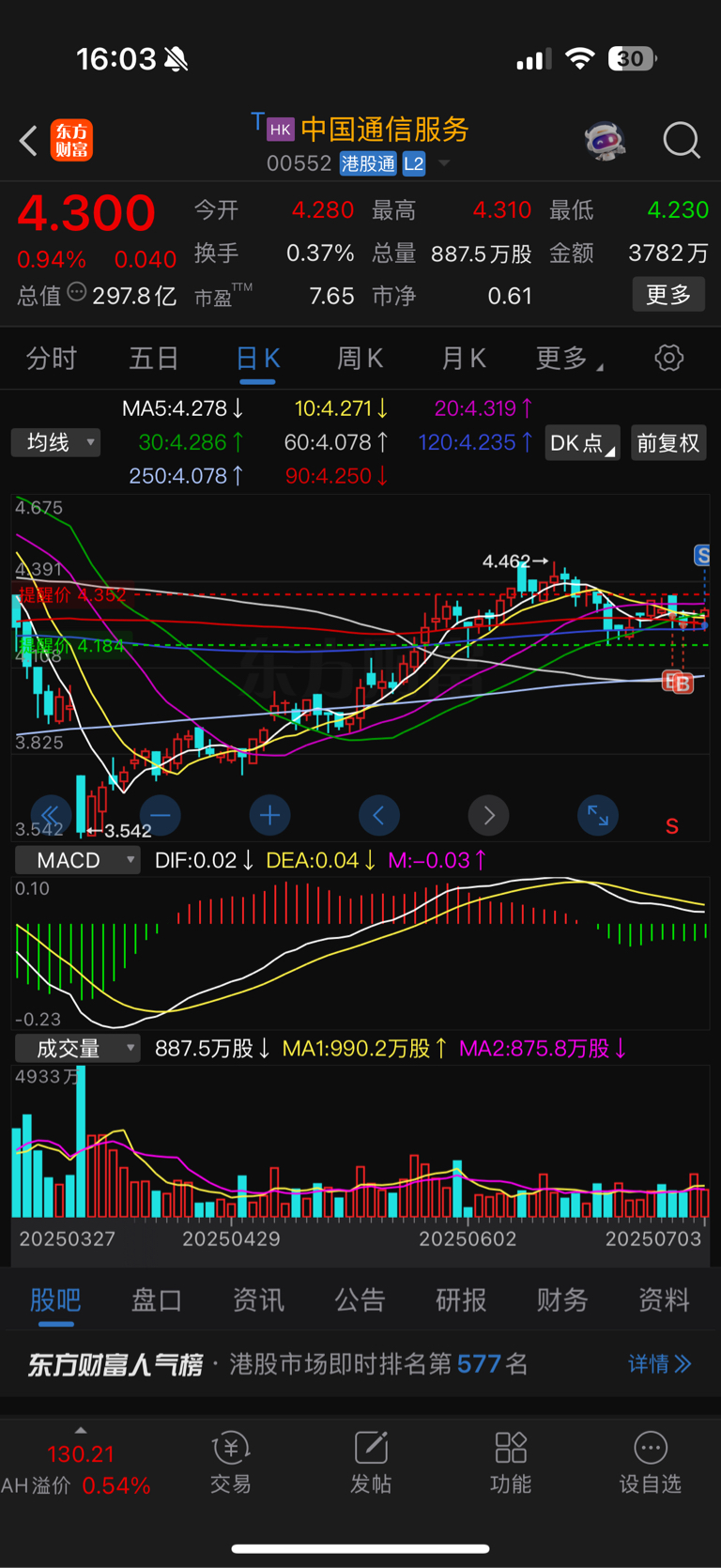Open the DK点 dropdown
The width and height of the screenshot is (721, 1568).
click(x=582, y=443)
